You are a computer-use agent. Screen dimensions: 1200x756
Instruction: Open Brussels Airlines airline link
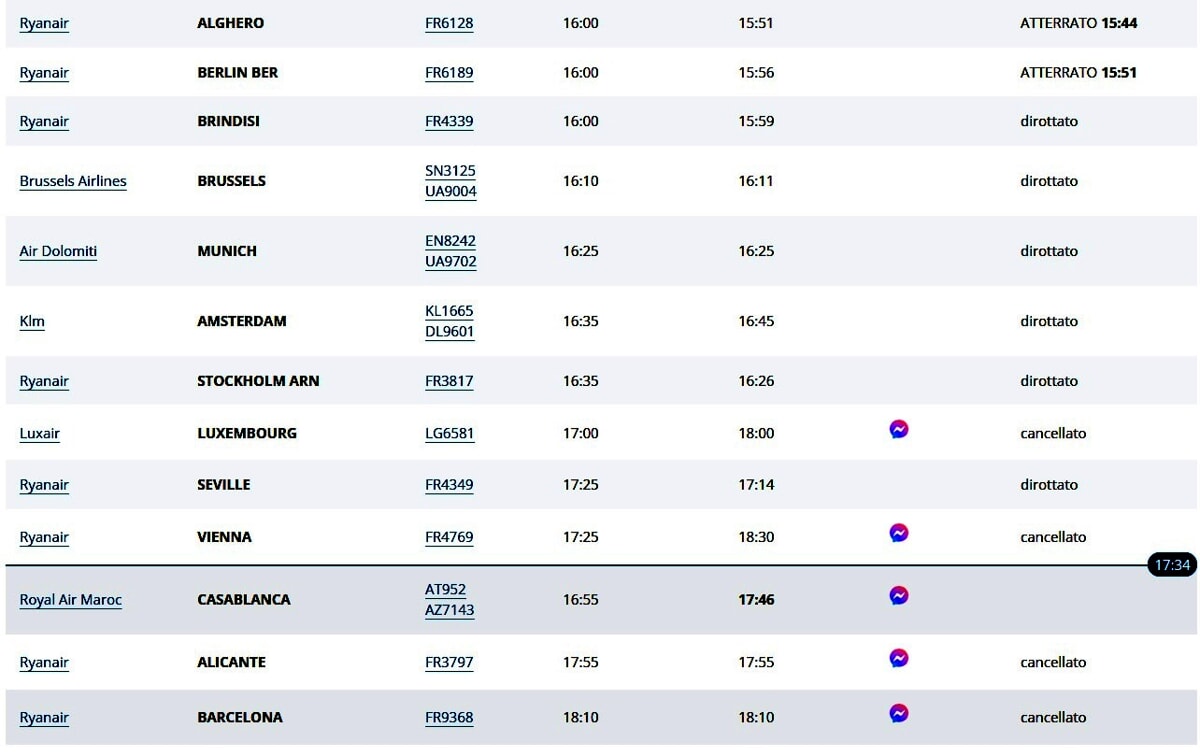pos(73,181)
